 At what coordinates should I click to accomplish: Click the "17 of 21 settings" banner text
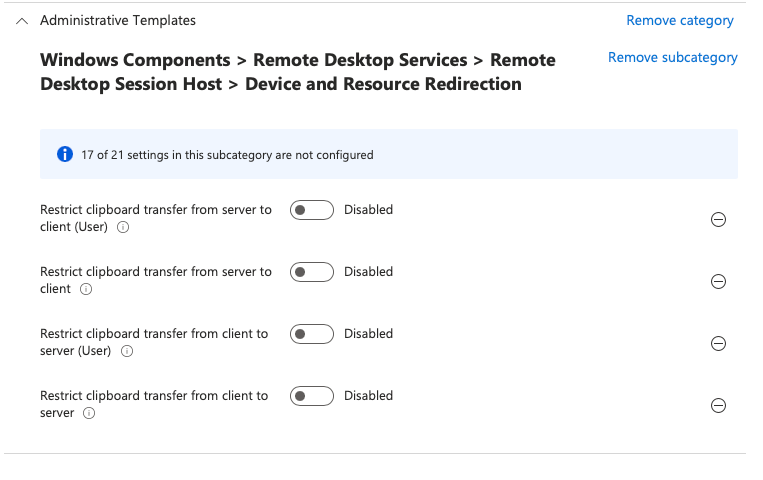tap(229, 155)
